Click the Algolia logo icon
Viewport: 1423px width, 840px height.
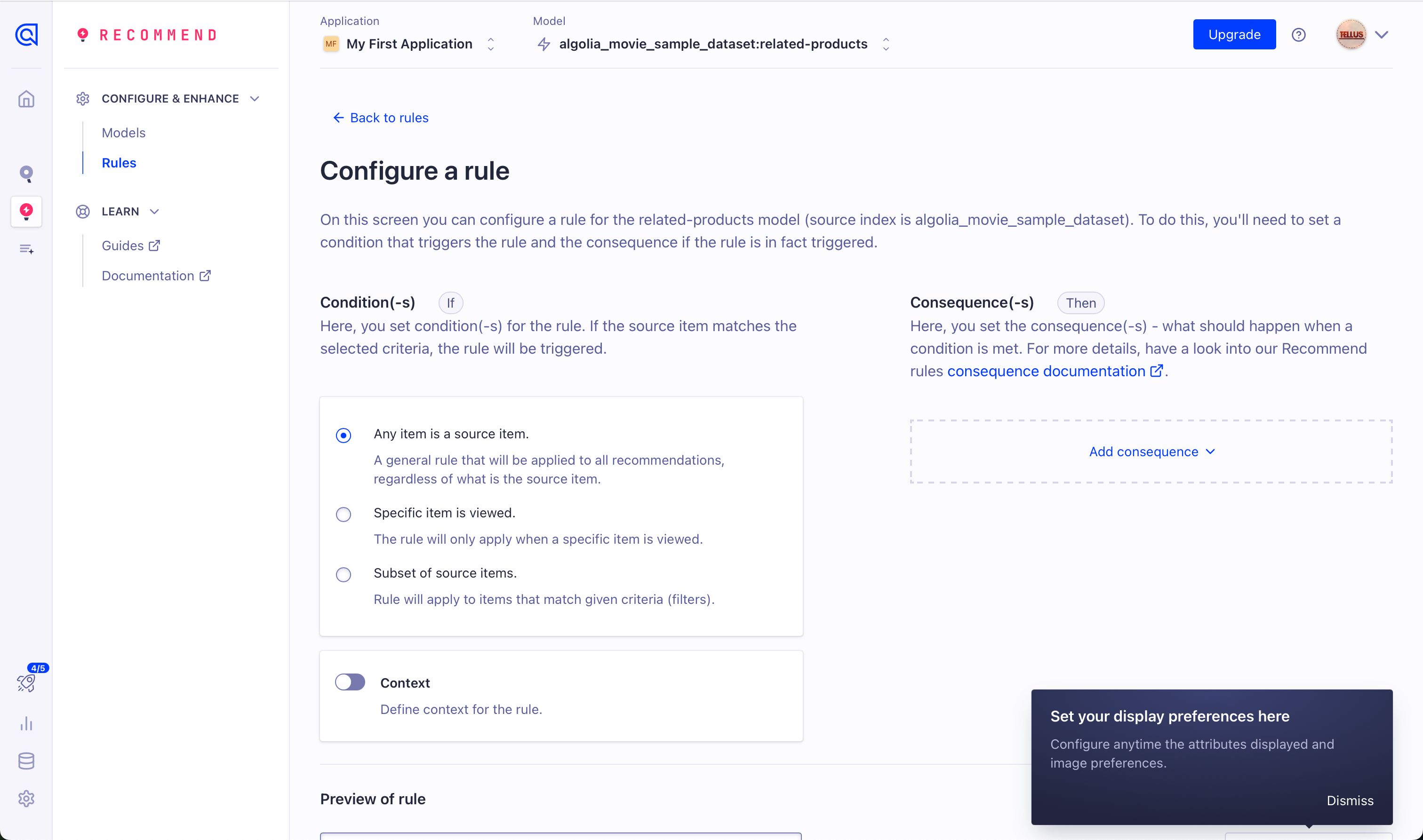coord(26,34)
